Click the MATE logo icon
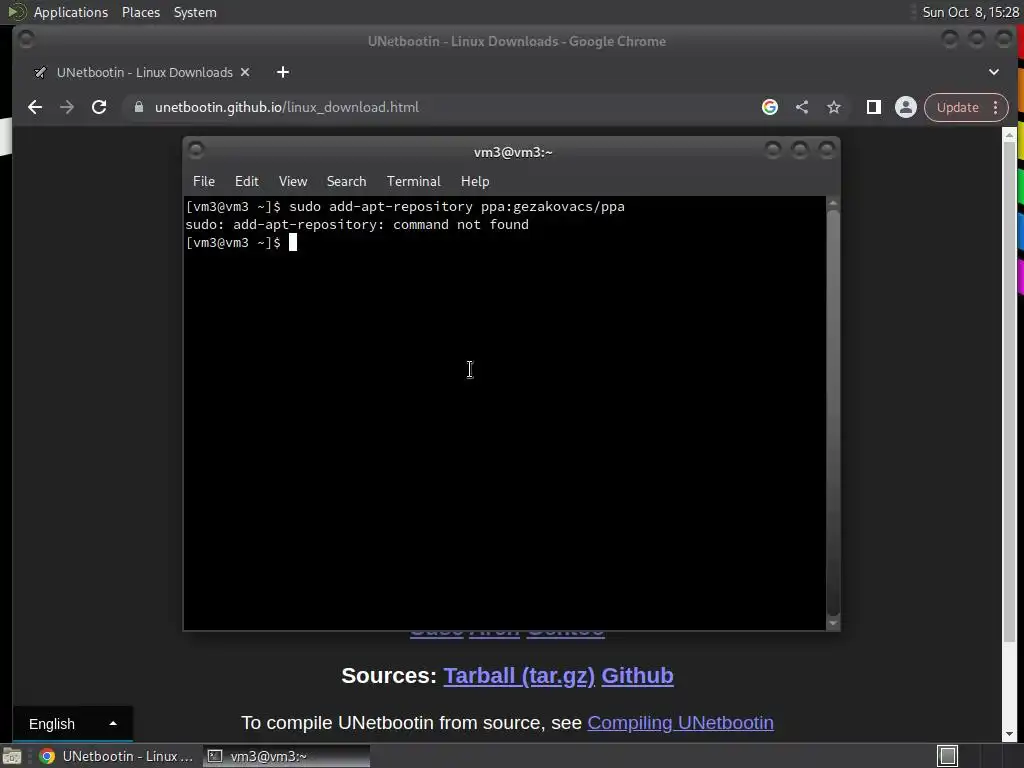This screenshot has height=768, width=1024. pyautogui.click(x=16, y=12)
